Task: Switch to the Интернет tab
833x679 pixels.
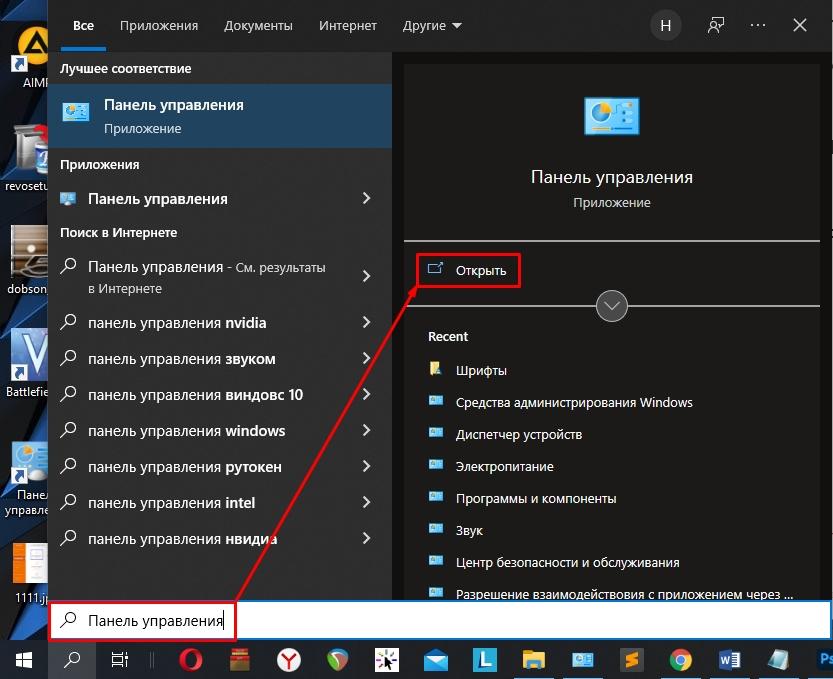Action: tap(347, 26)
